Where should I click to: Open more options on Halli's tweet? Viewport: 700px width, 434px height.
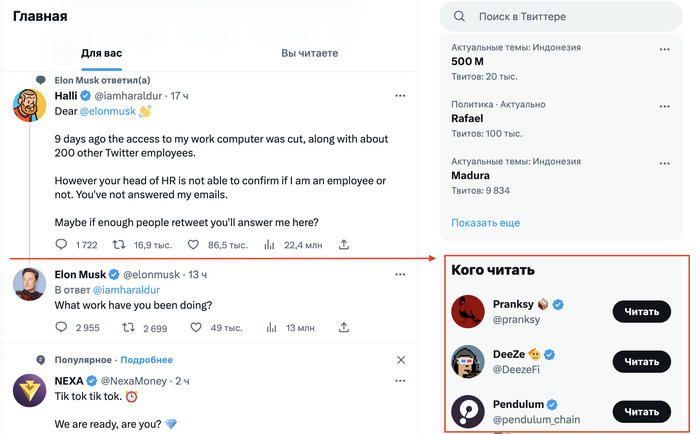click(400, 96)
